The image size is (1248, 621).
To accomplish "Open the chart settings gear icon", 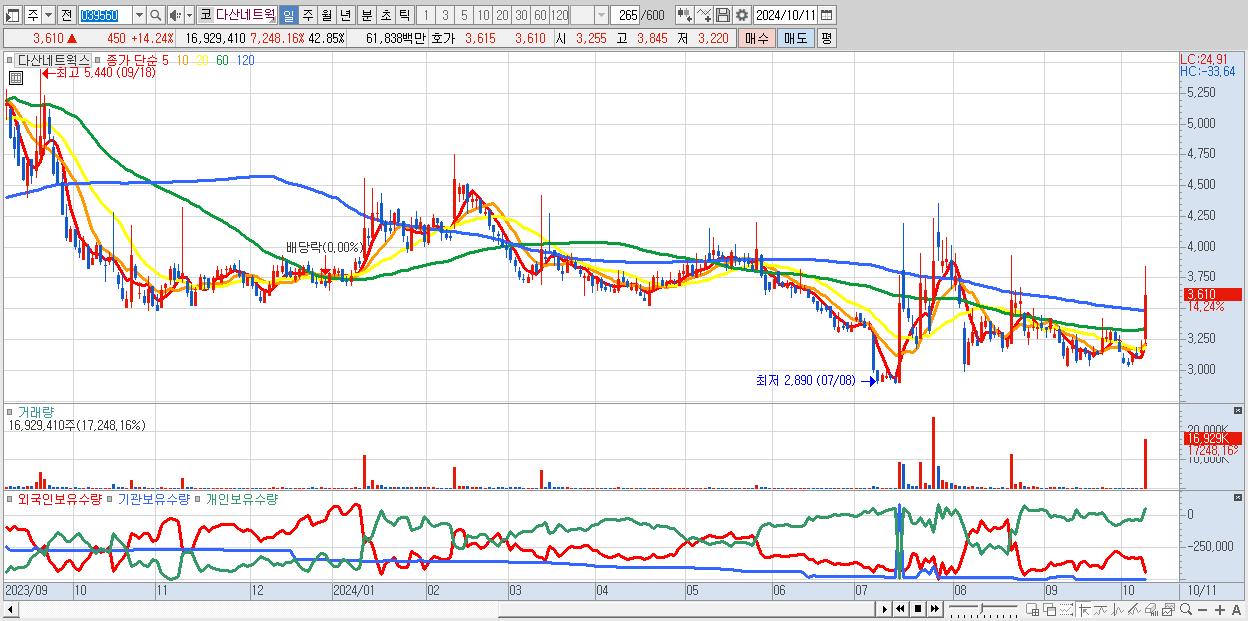I will (741, 15).
